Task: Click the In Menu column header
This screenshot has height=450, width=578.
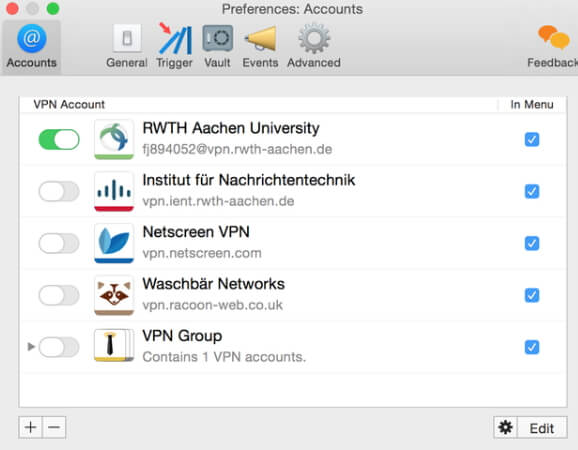Action: point(532,105)
